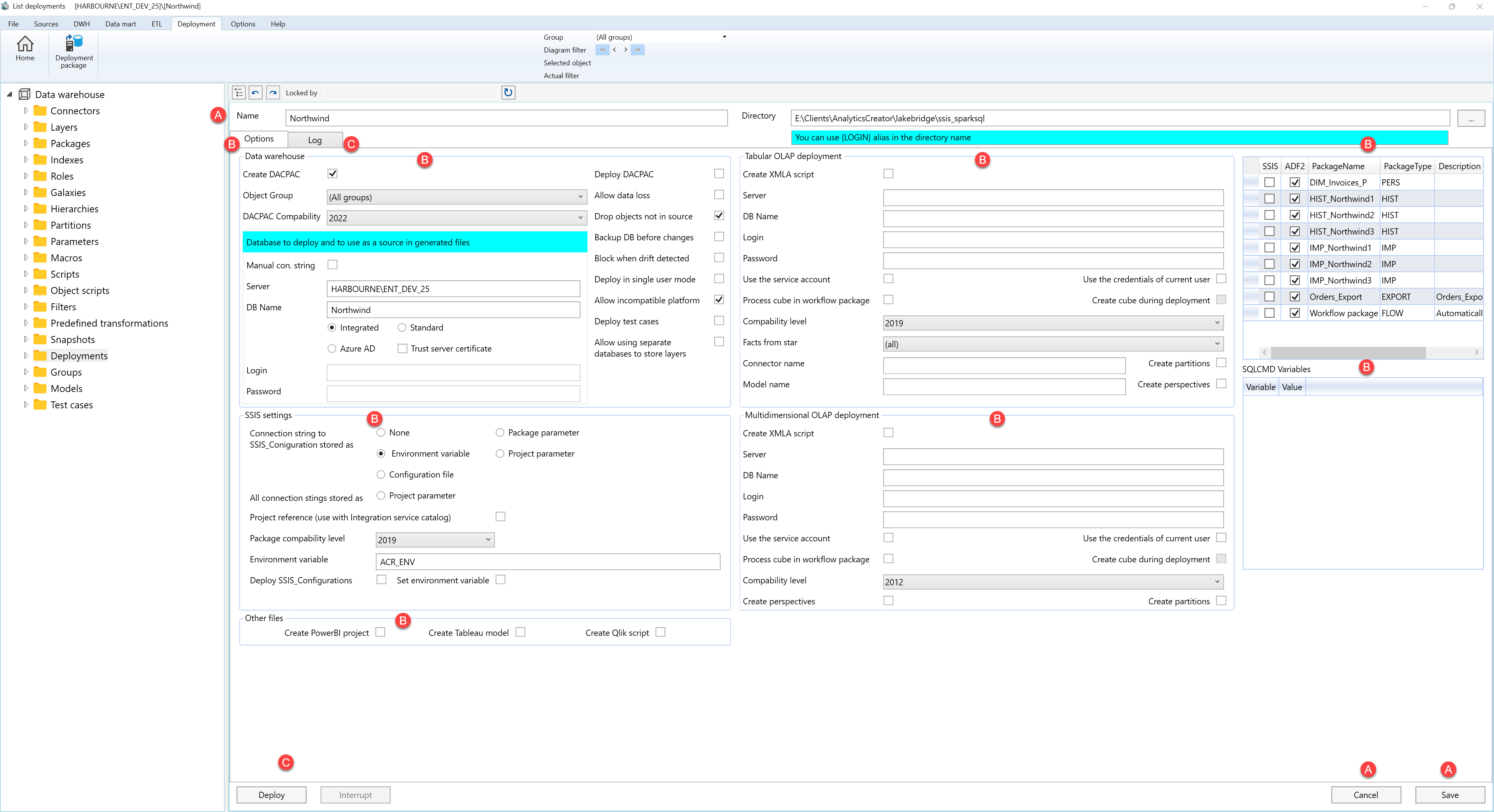Toggle Drop objects not in source
This screenshot has height=812, width=1494.
tap(719, 215)
